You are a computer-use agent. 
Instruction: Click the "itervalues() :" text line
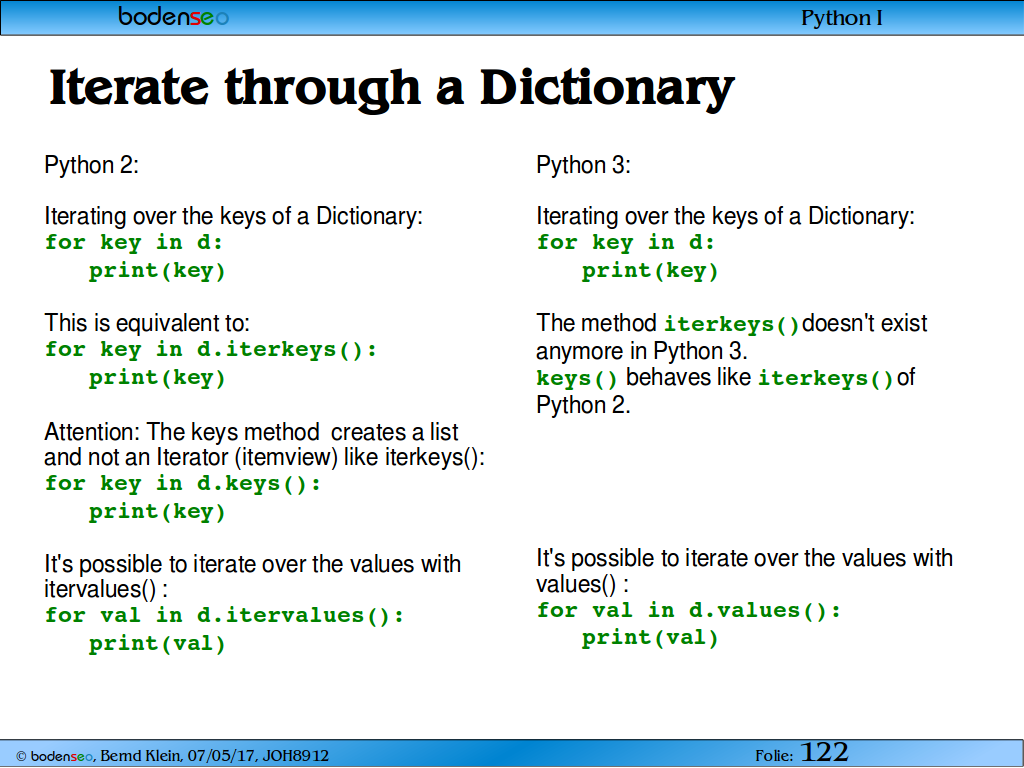tap(106, 589)
